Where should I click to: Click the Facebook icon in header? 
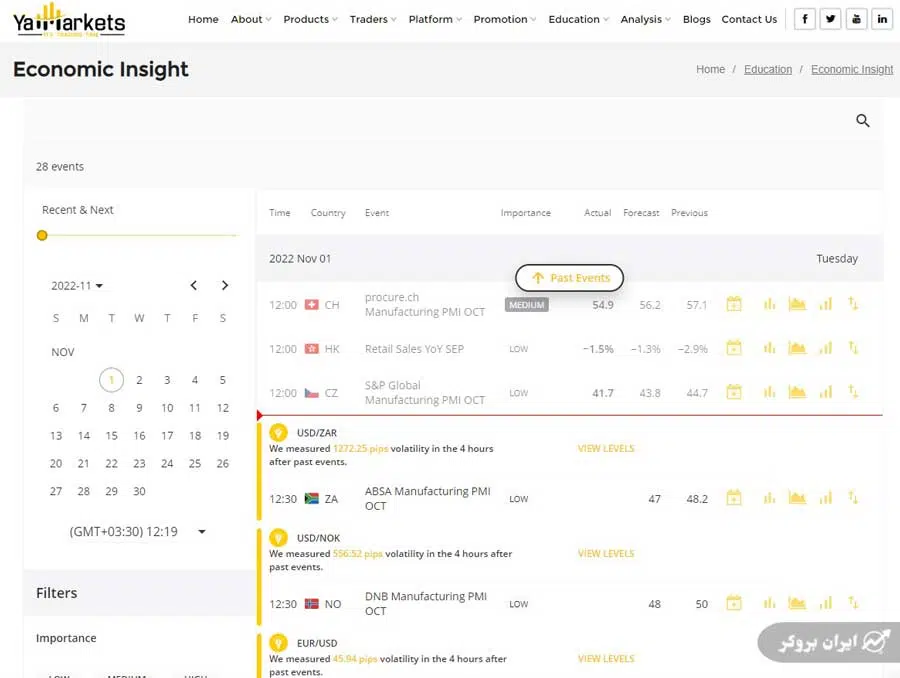(x=805, y=19)
